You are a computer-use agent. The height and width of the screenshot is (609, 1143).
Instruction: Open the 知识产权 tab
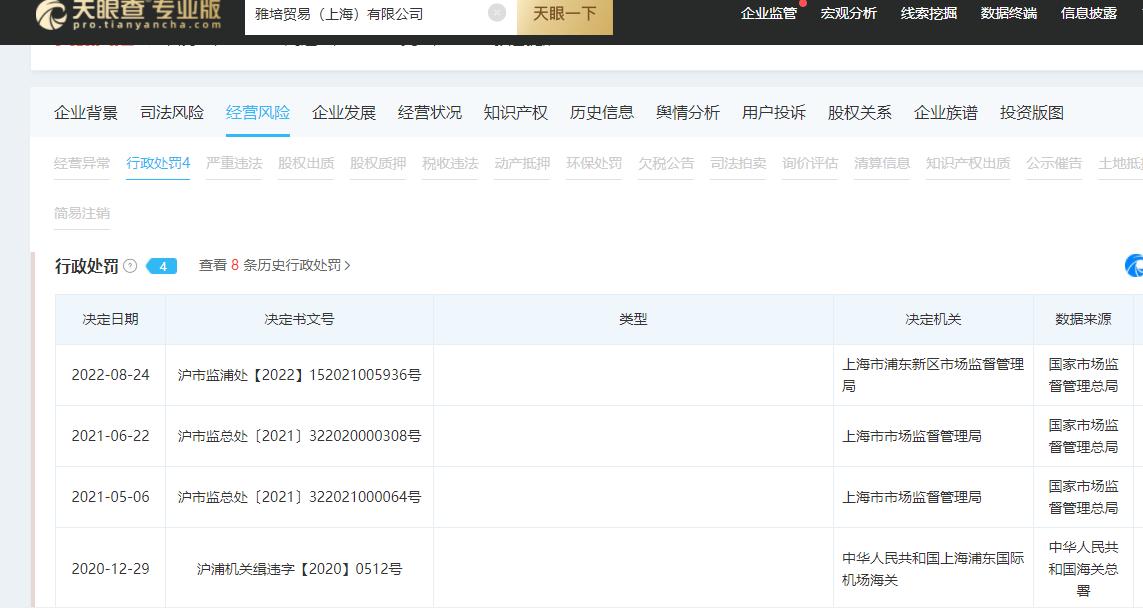515,113
